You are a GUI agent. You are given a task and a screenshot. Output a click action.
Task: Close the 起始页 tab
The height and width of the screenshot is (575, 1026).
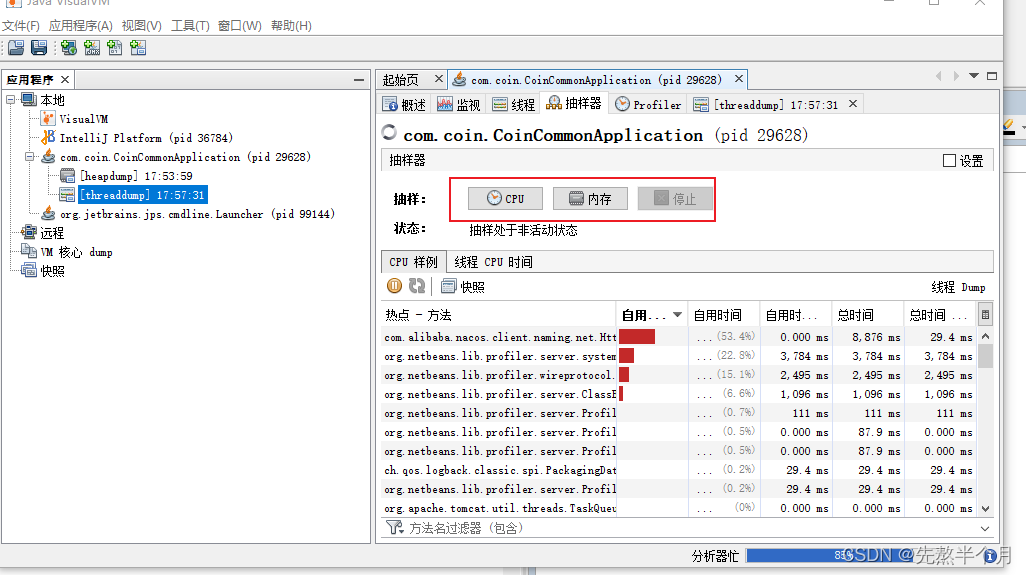438,78
